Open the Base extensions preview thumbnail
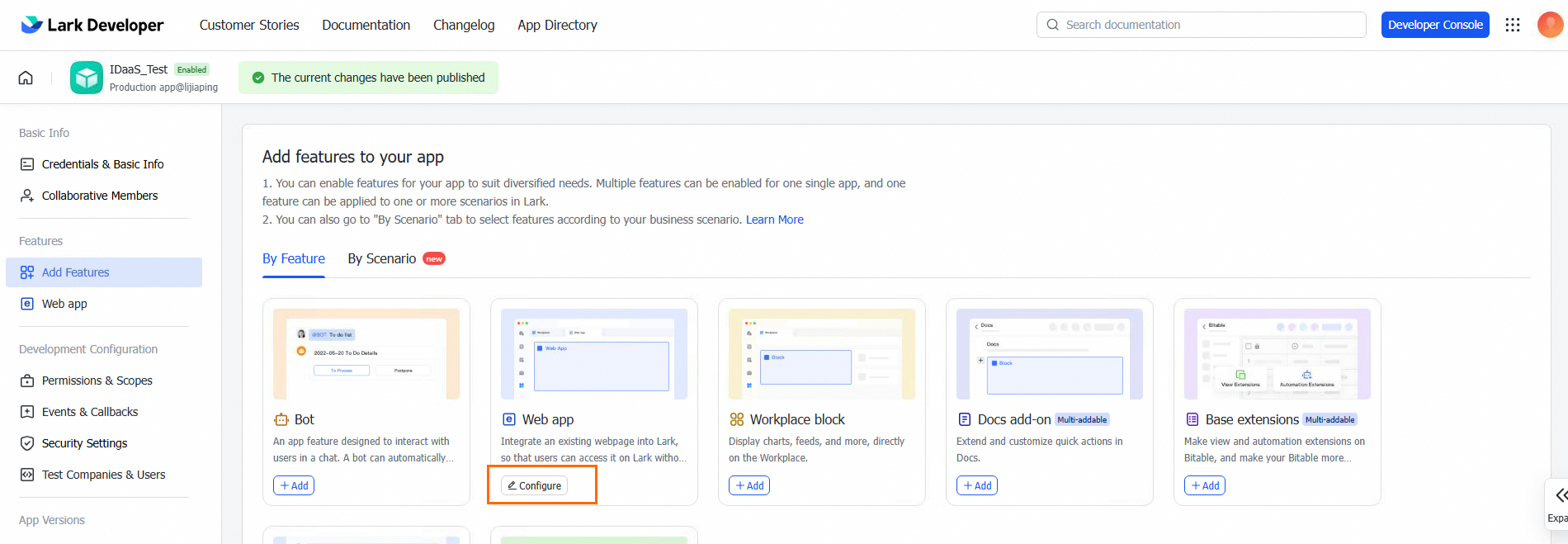This screenshot has width=1568, height=544. point(1278,354)
